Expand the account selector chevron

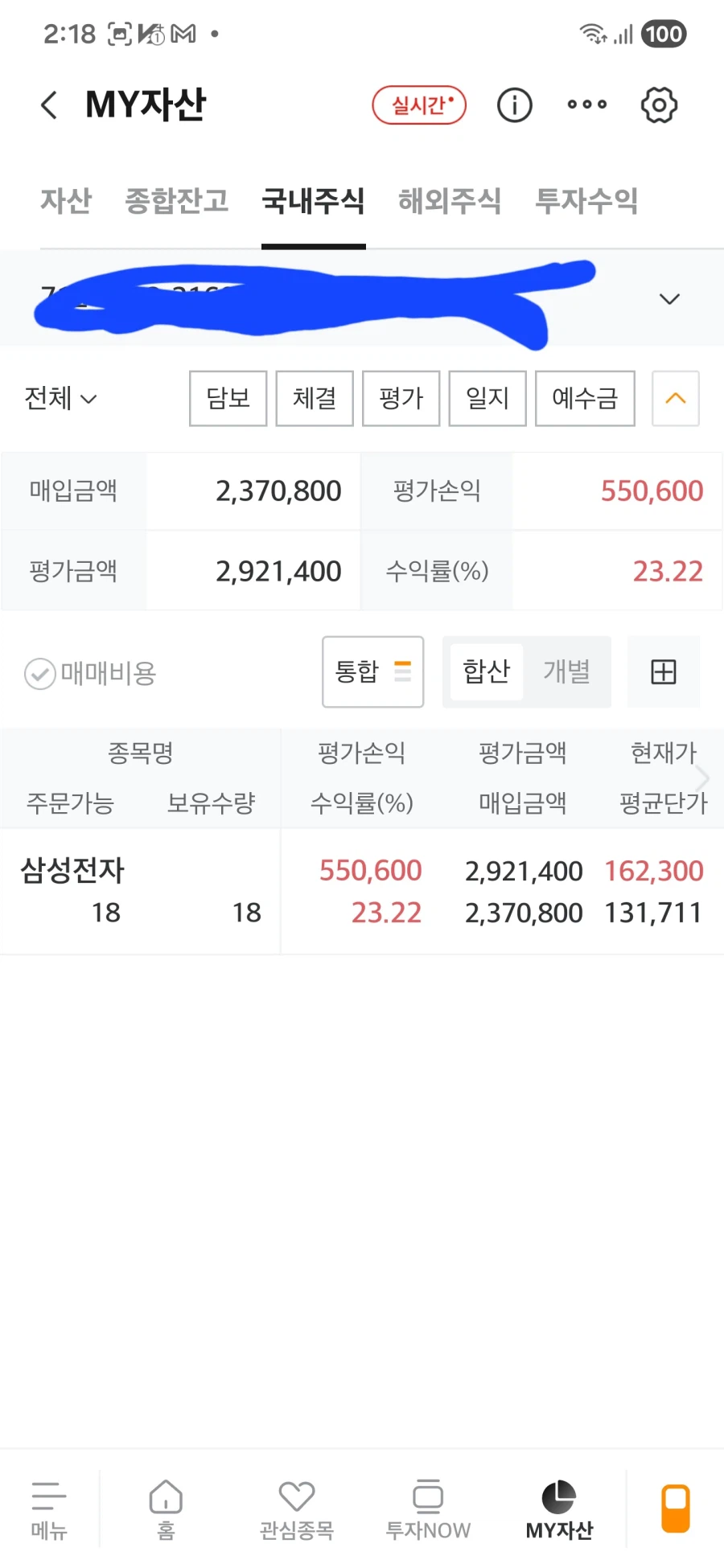click(x=669, y=299)
